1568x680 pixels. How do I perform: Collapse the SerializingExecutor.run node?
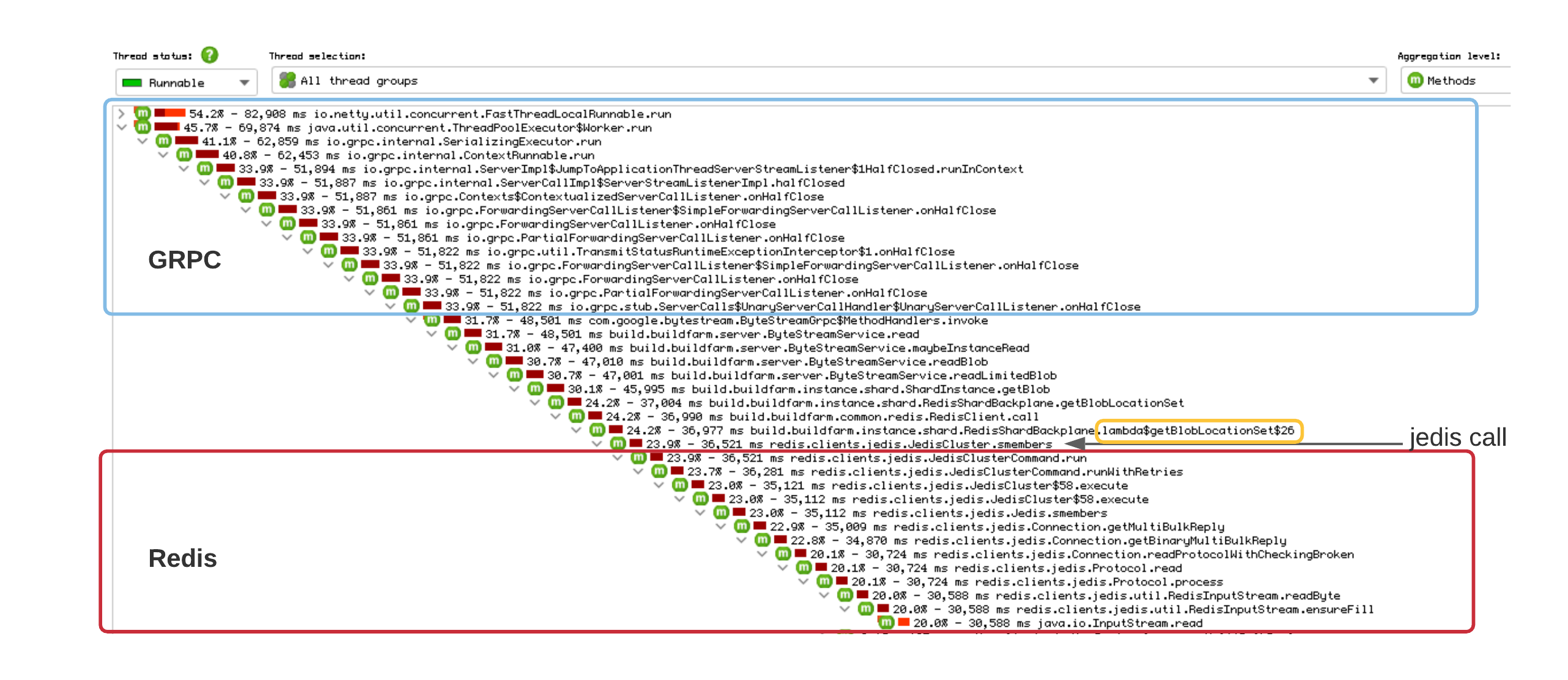(143, 141)
